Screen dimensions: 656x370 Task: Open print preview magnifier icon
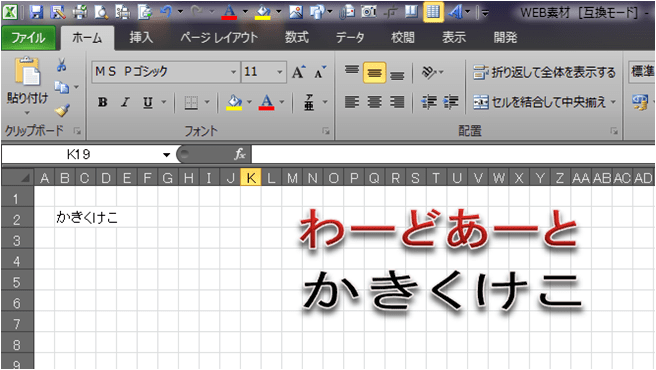coord(101,12)
